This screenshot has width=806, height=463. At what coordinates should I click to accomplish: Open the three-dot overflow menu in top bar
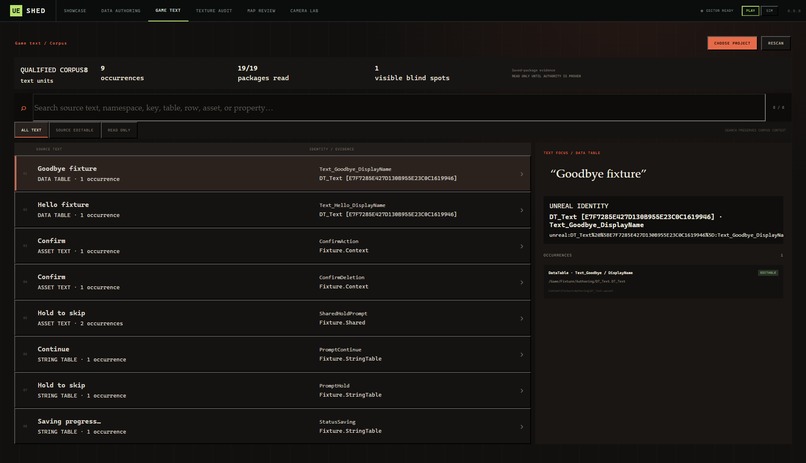tap(794, 11)
